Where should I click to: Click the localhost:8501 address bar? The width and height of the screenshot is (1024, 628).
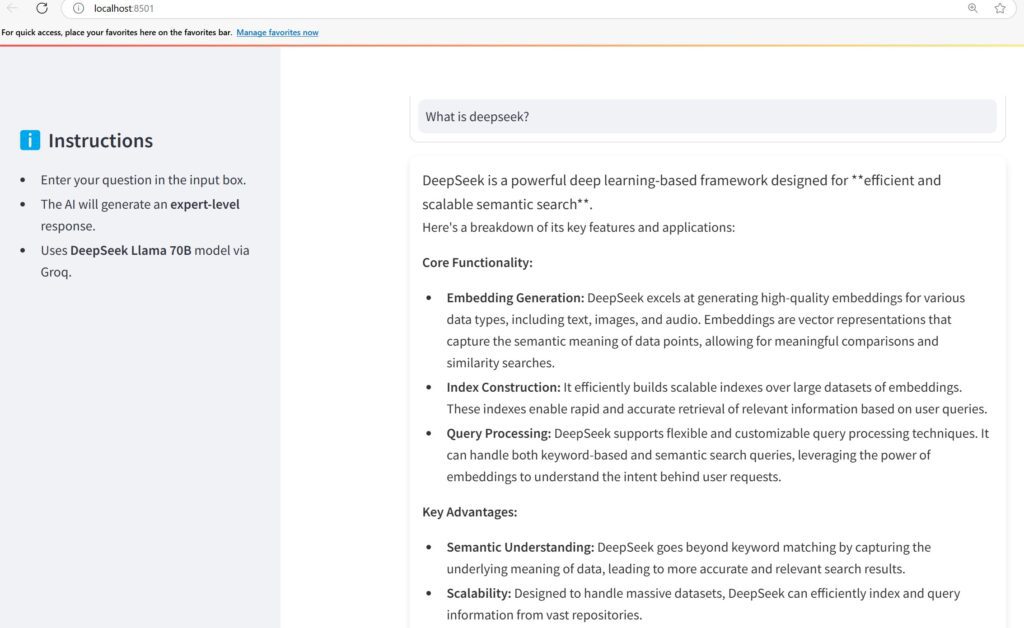500,8
